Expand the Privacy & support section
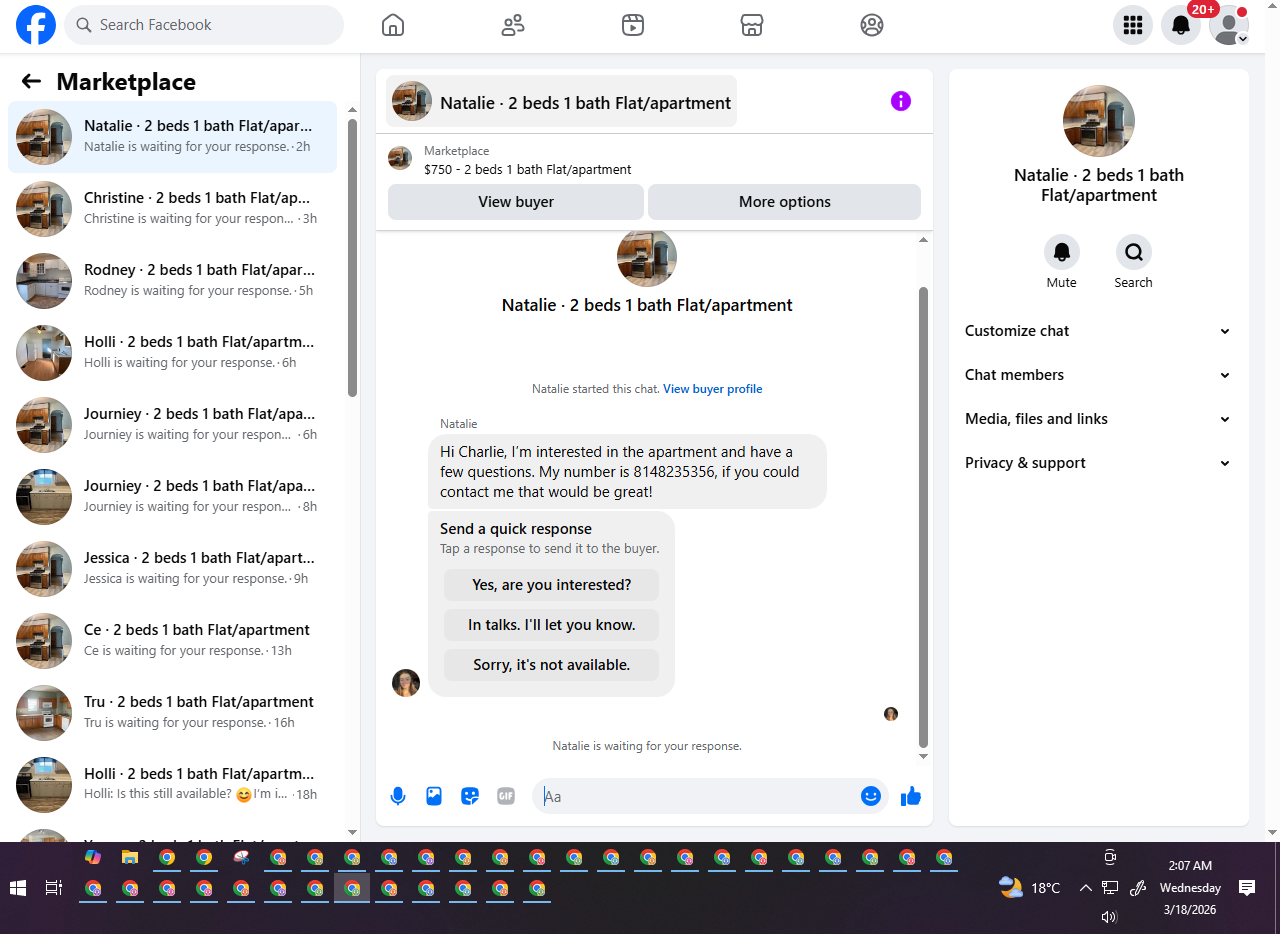This screenshot has height=934, width=1280. coord(1099,463)
